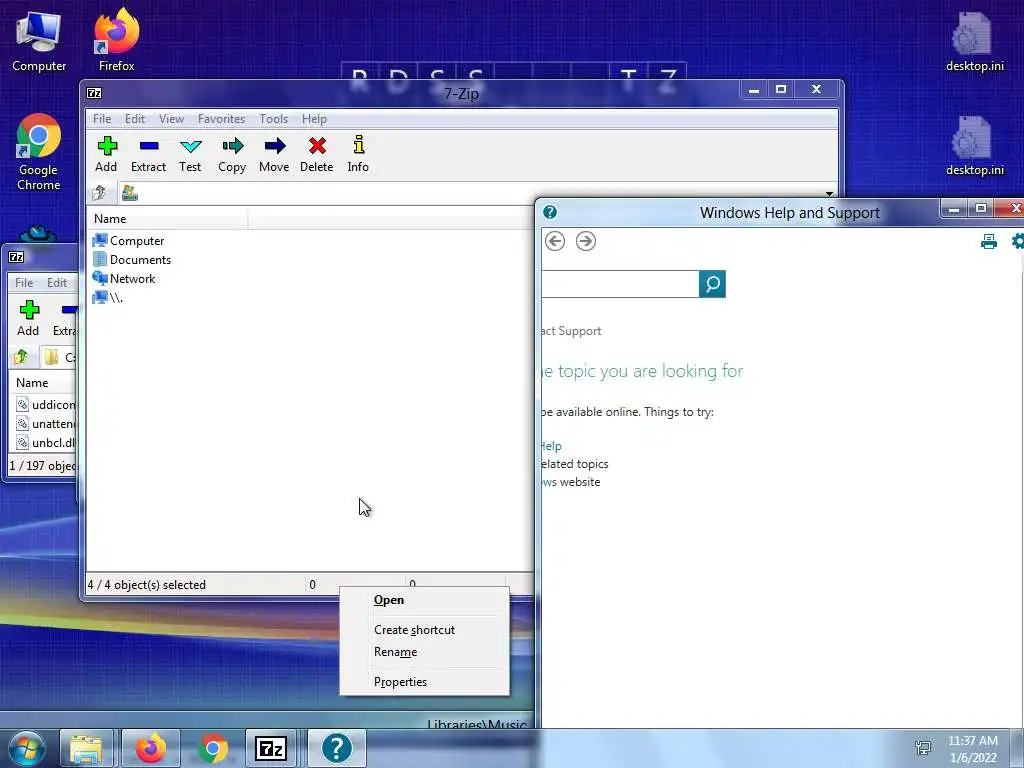Select the unatten file in background 7-Zip
This screenshot has height=768, width=1024.
point(46,423)
